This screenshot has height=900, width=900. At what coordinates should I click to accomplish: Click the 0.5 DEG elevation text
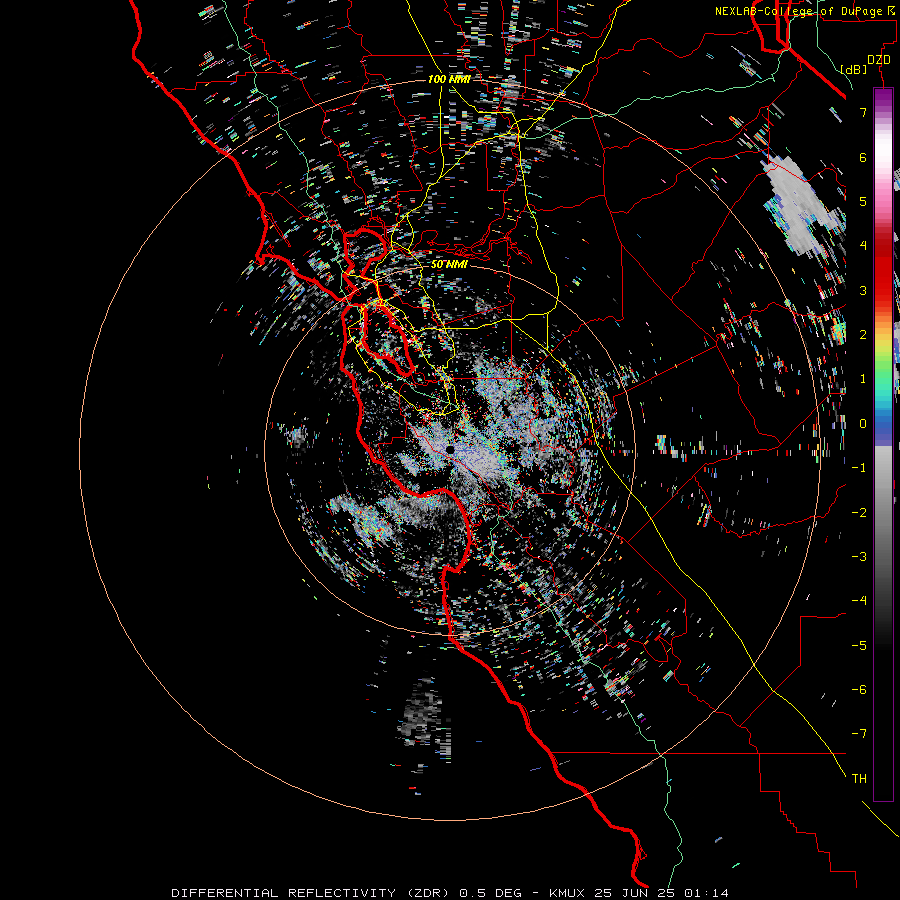pyautogui.click(x=491, y=893)
